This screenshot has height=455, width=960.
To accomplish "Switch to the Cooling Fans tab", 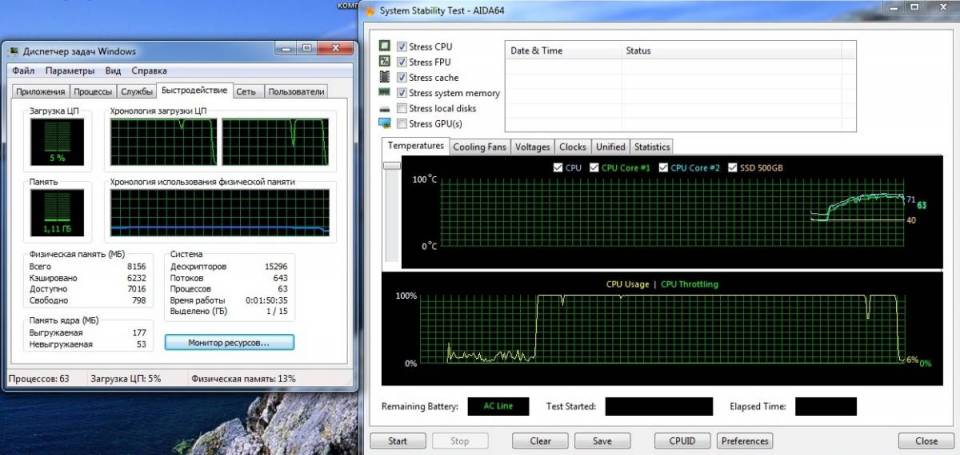I will [480, 147].
